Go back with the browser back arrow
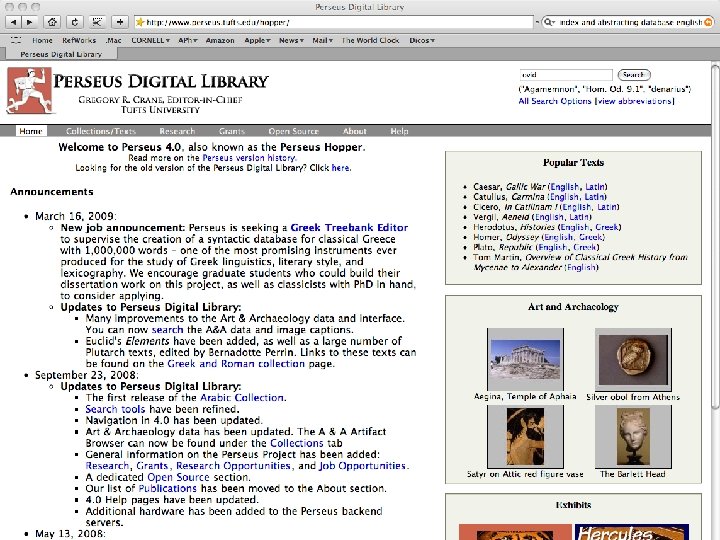720x540 pixels. click(13, 22)
